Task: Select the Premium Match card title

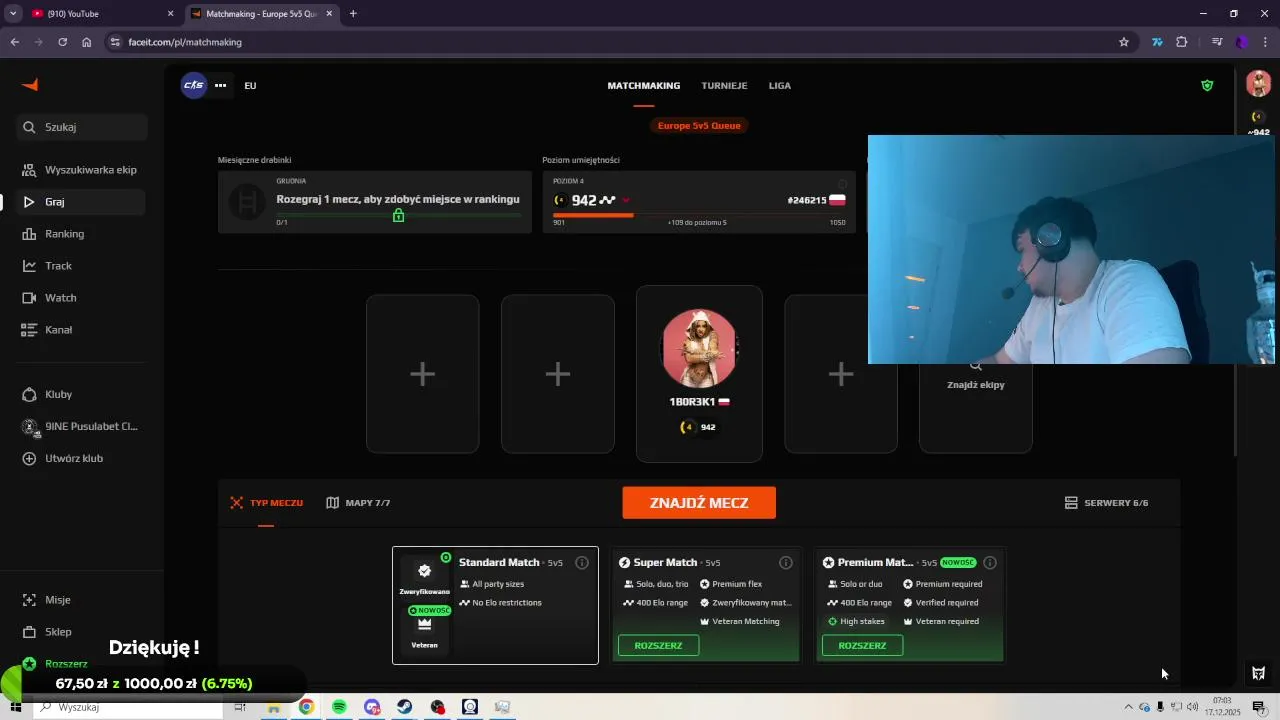Action: [875, 563]
